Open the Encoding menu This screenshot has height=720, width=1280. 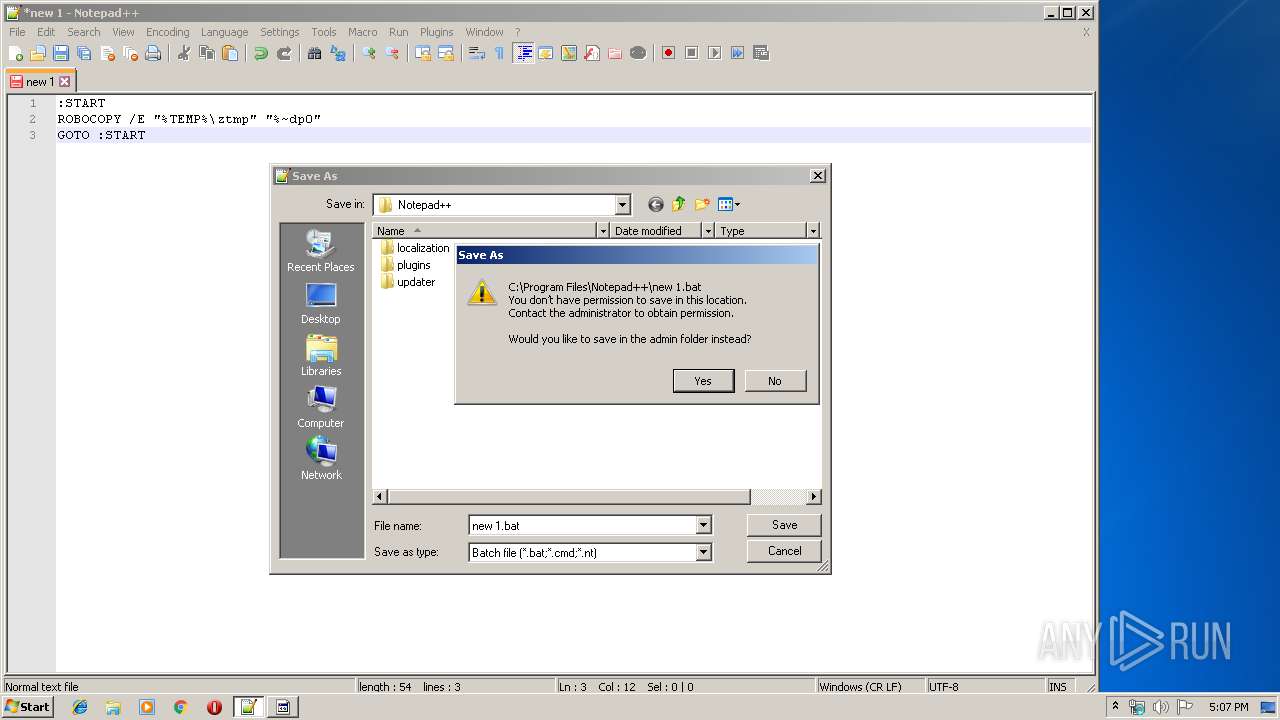pos(167,32)
